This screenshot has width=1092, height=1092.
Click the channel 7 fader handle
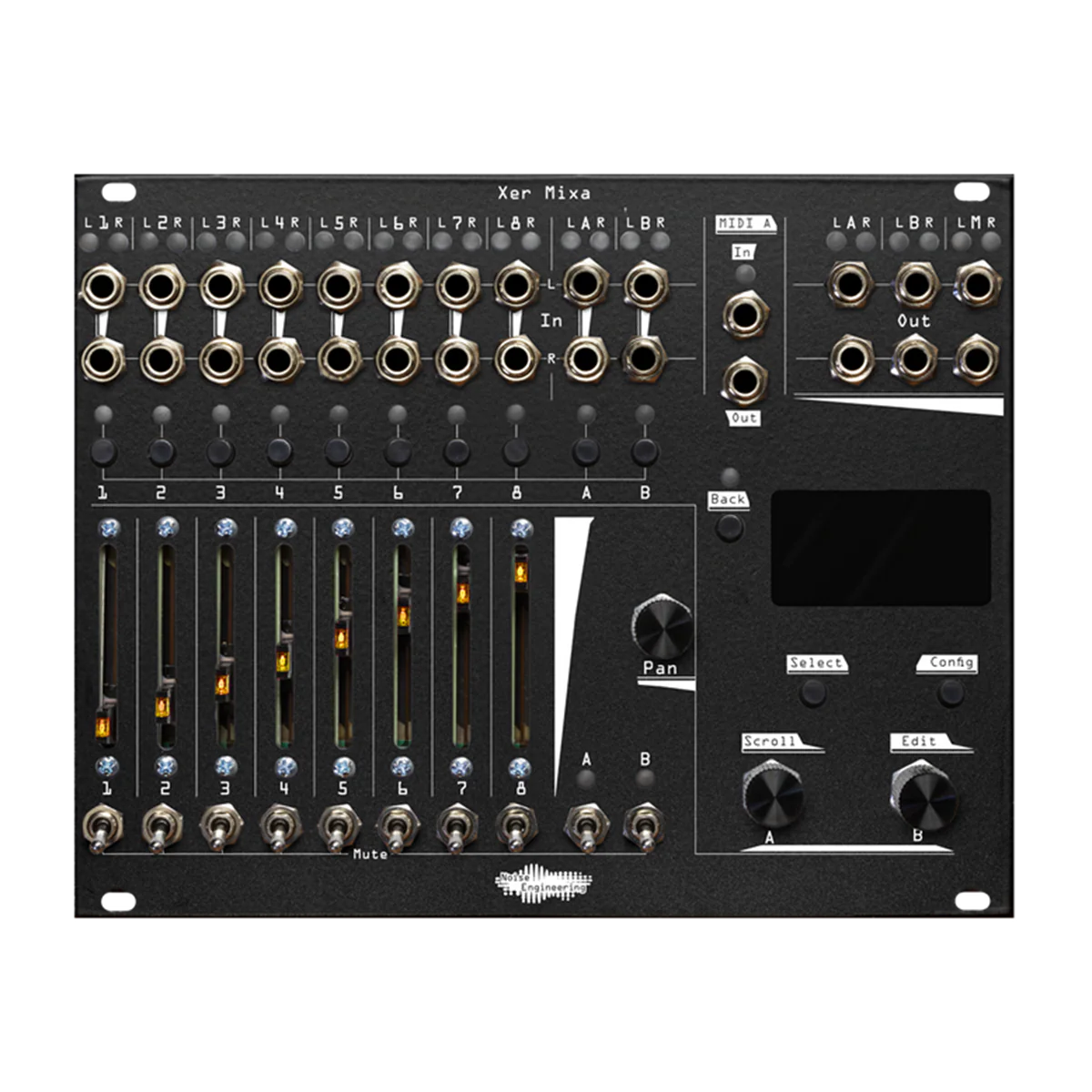(462, 593)
